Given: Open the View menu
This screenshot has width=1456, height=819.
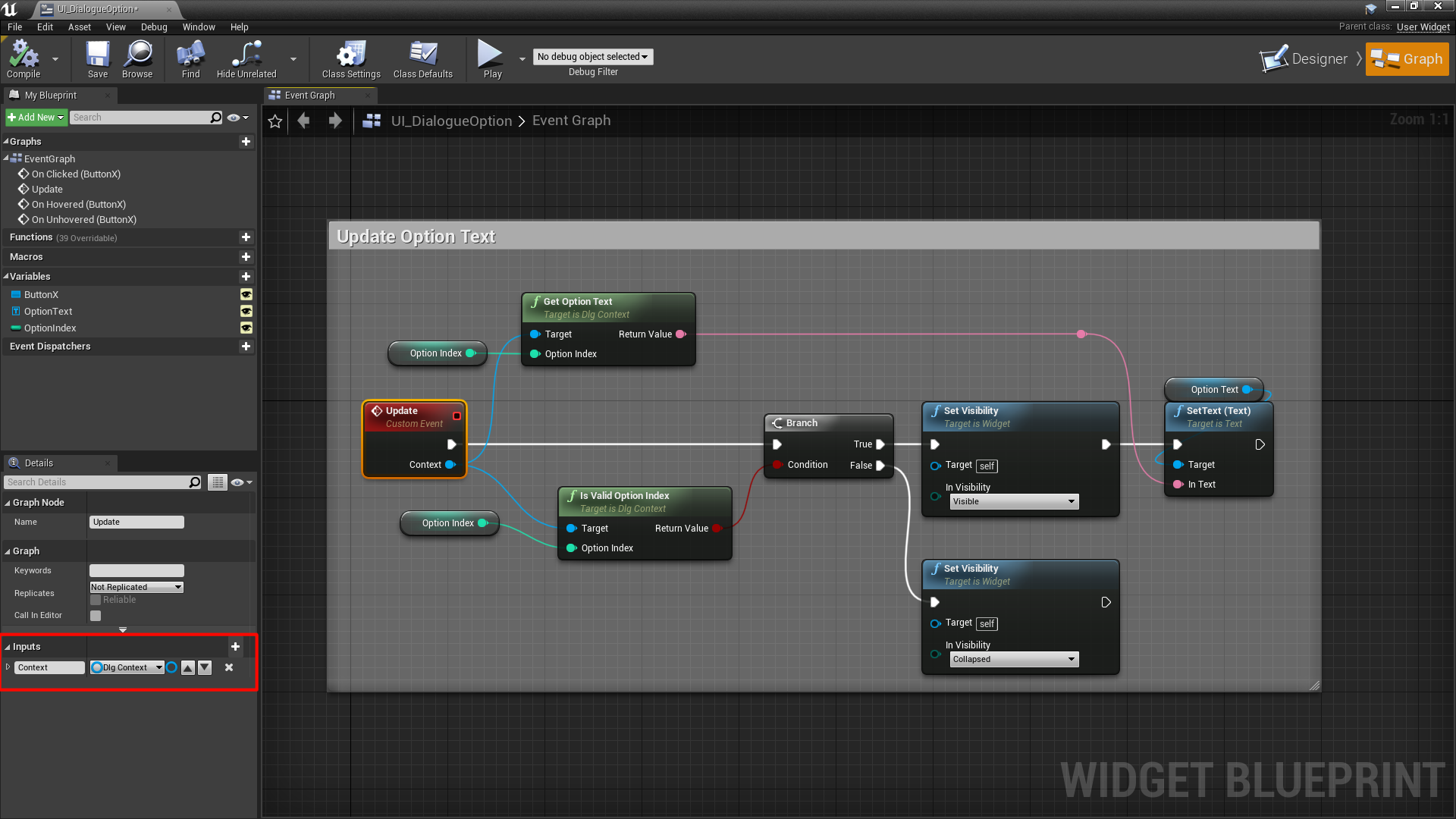Looking at the screenshot, I should (116, 27).
